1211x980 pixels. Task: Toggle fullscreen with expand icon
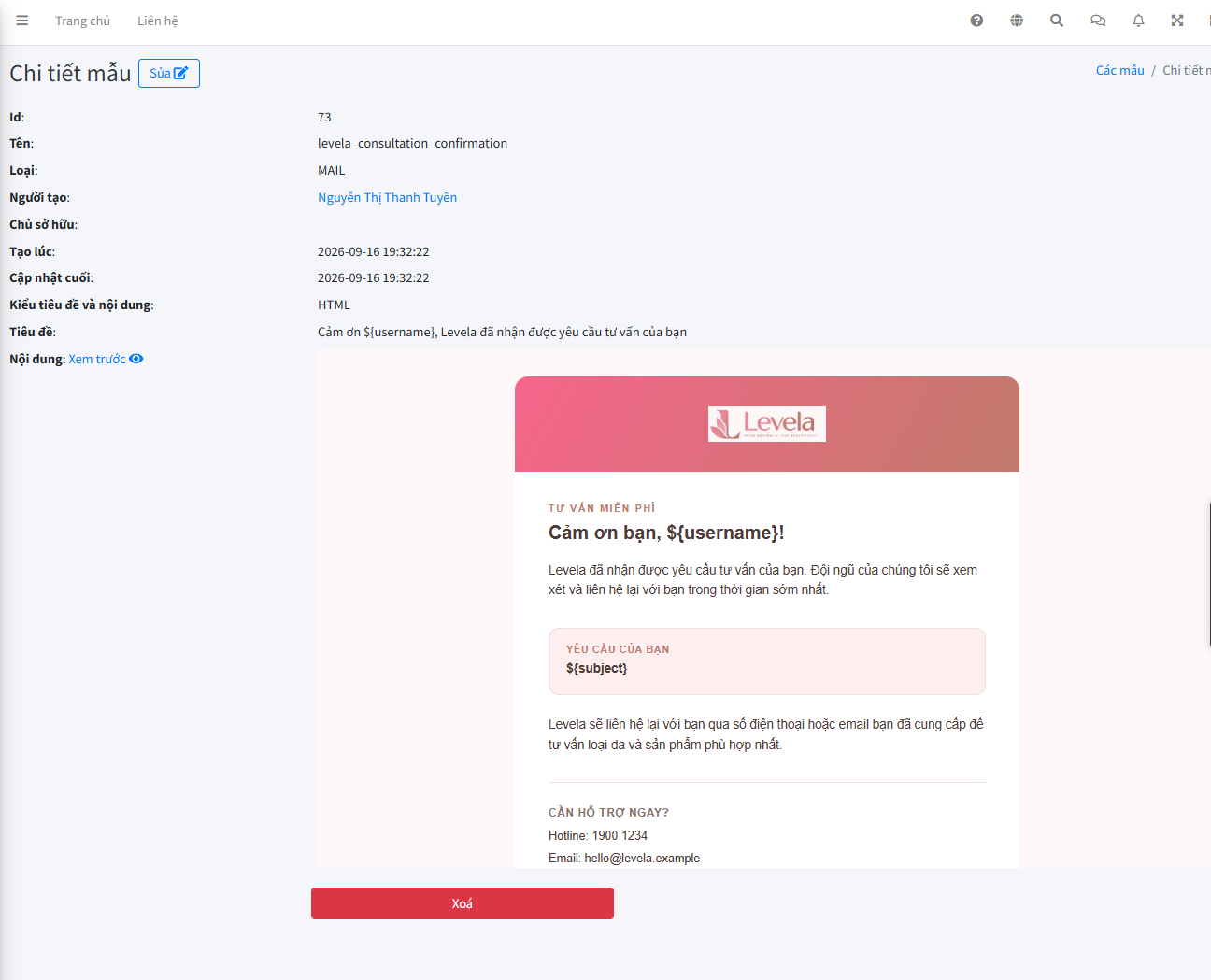tap(1177, 21)
